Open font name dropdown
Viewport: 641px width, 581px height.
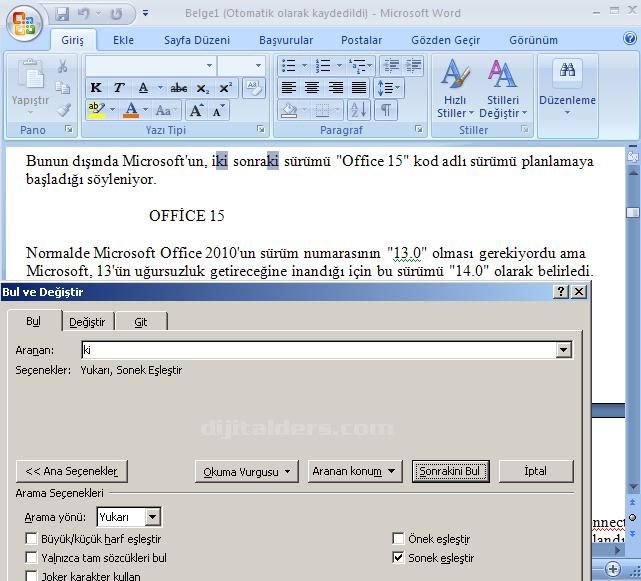pyautogui.click(x=209, y=65)
